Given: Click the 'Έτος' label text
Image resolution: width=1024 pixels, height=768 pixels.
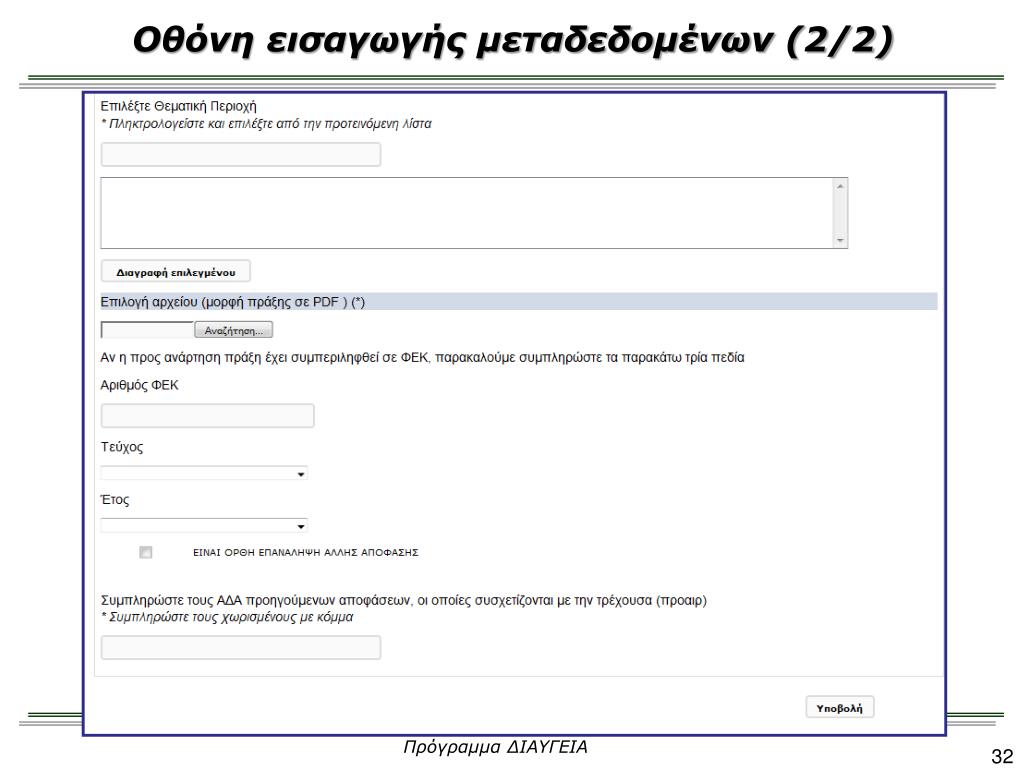Looking at the screenshot, I should pos(115,500).
